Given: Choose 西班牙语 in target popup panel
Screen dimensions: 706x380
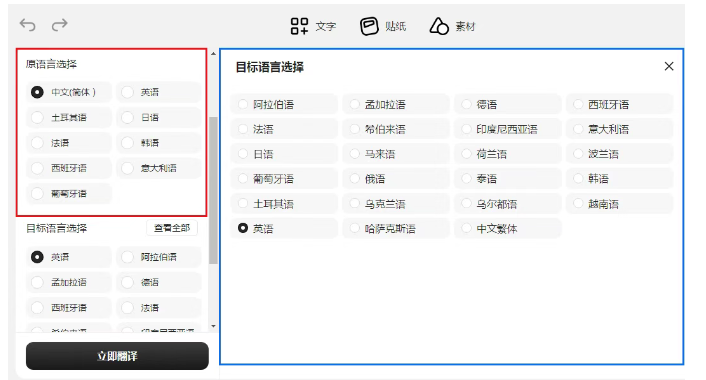Looking at the screenshot, I should click(619, 104).
